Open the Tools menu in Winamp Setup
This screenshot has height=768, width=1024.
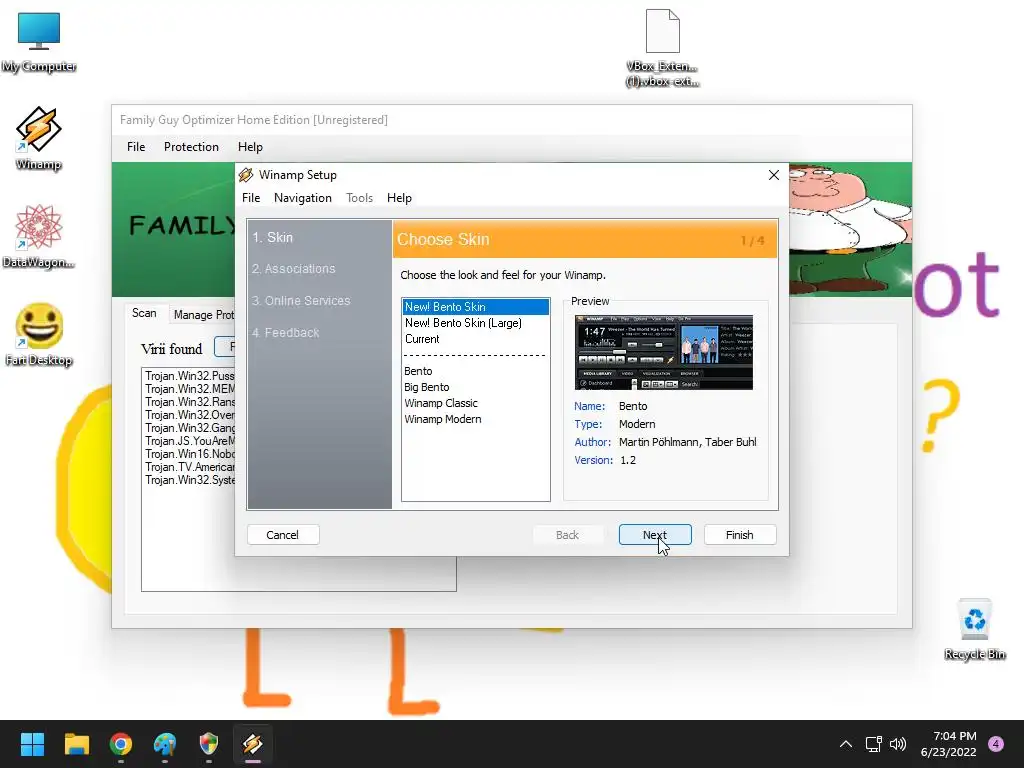[359, 198]
